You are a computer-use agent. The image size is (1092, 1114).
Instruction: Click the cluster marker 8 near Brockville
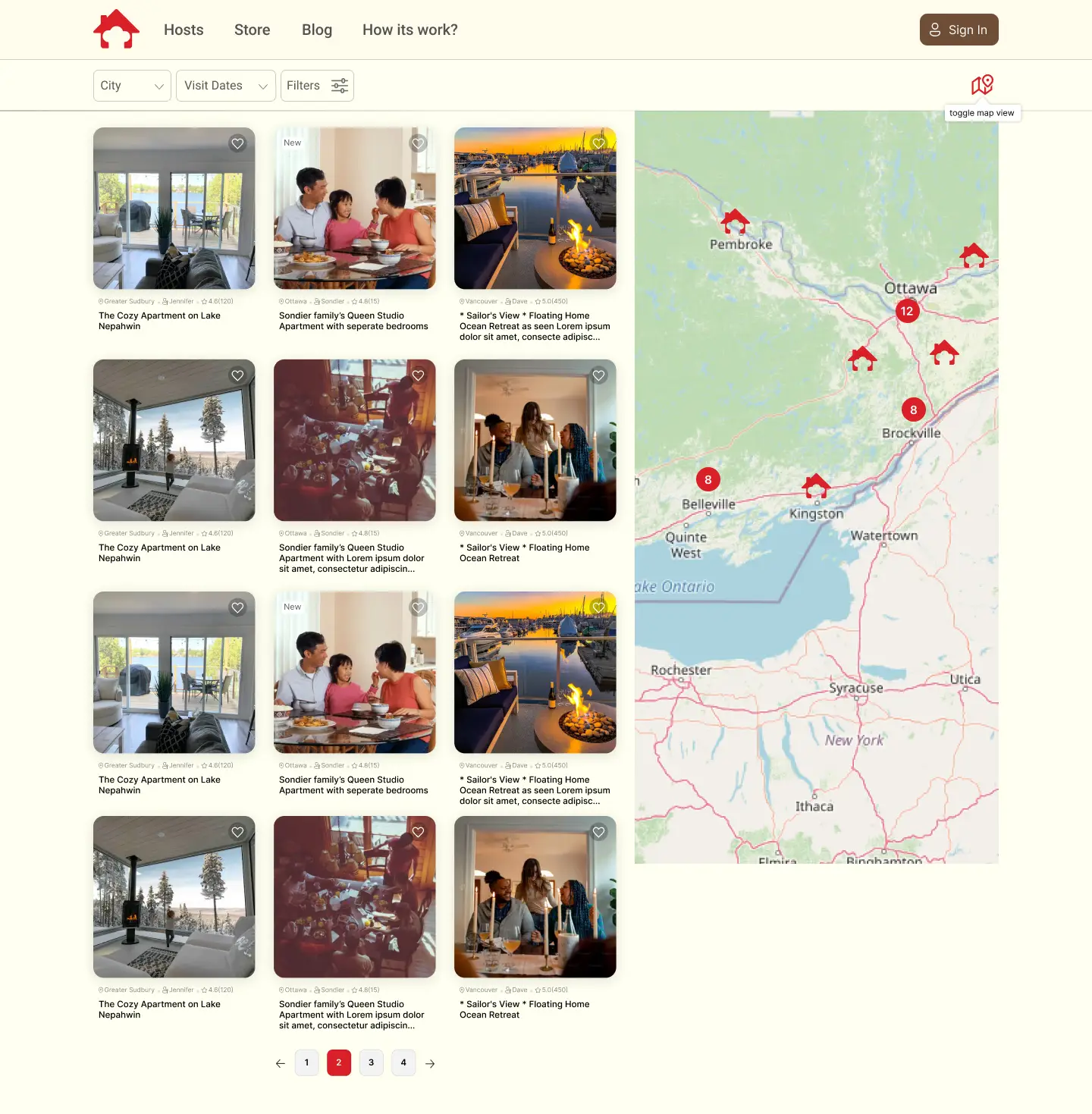(914, 410)
